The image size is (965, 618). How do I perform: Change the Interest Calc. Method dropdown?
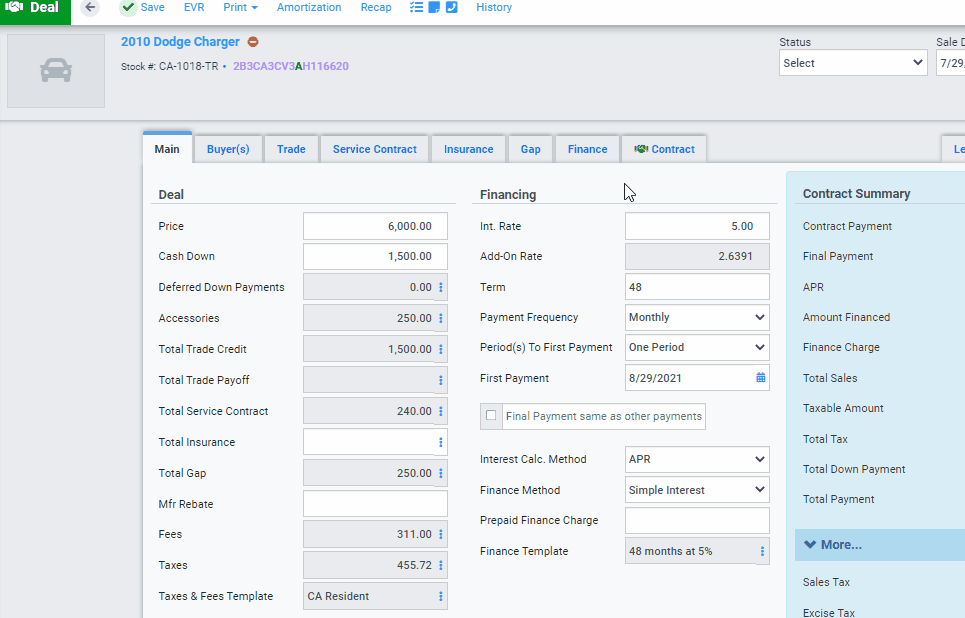pyautogui.click(x=696, y=459)
